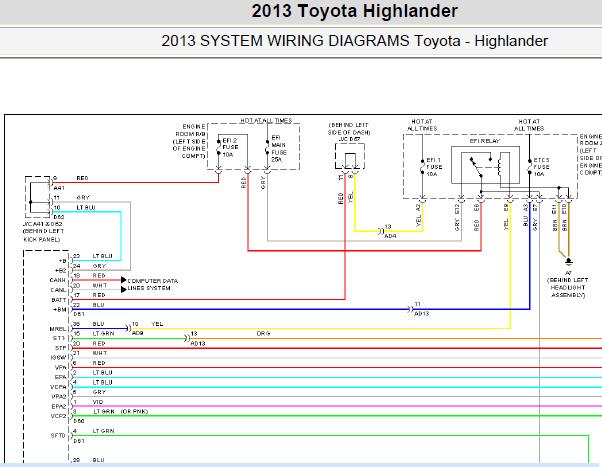Click the Behind Left Headlight Assembly label
Screen dimensions: 602x467
(x=568, y=287)
